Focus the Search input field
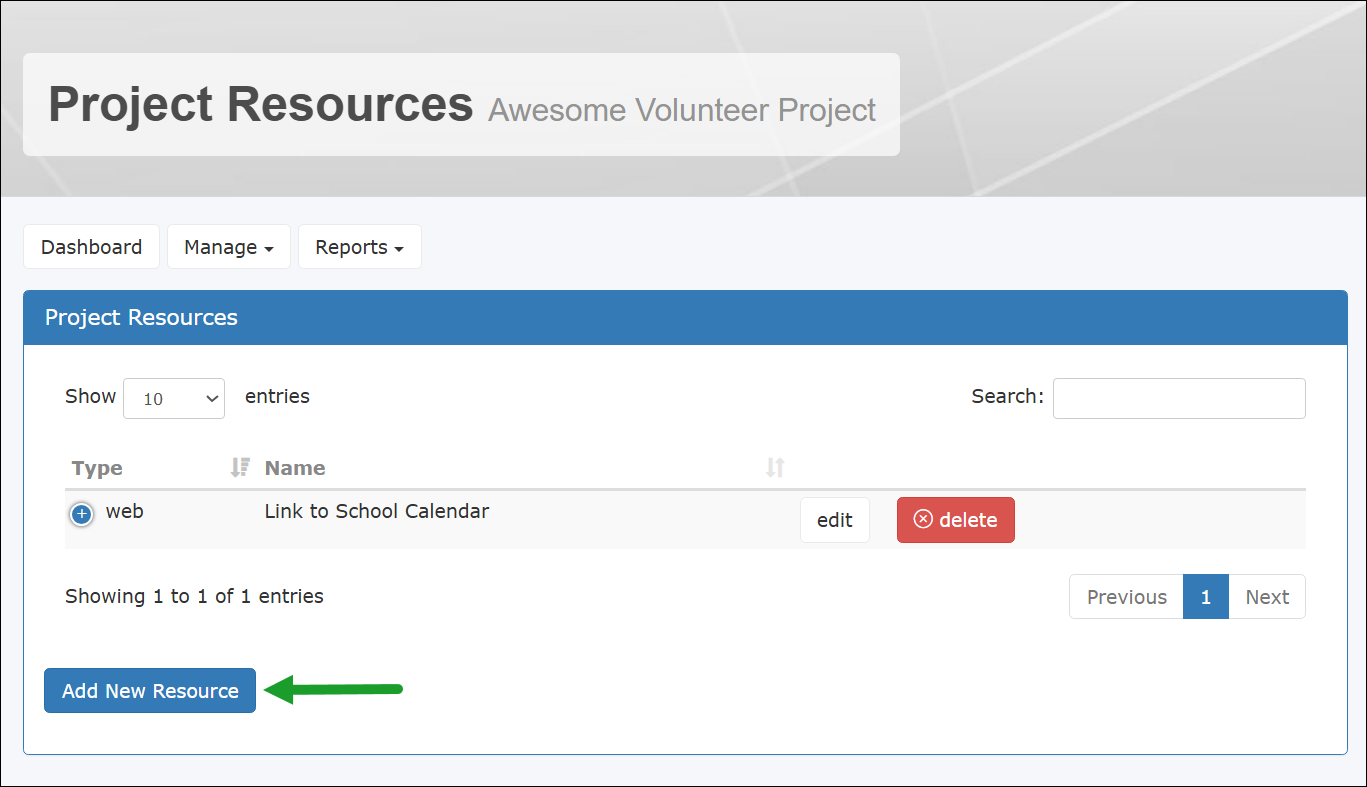The height and width of the screenshot is (787, 1367). click(x=1179, y=398)
